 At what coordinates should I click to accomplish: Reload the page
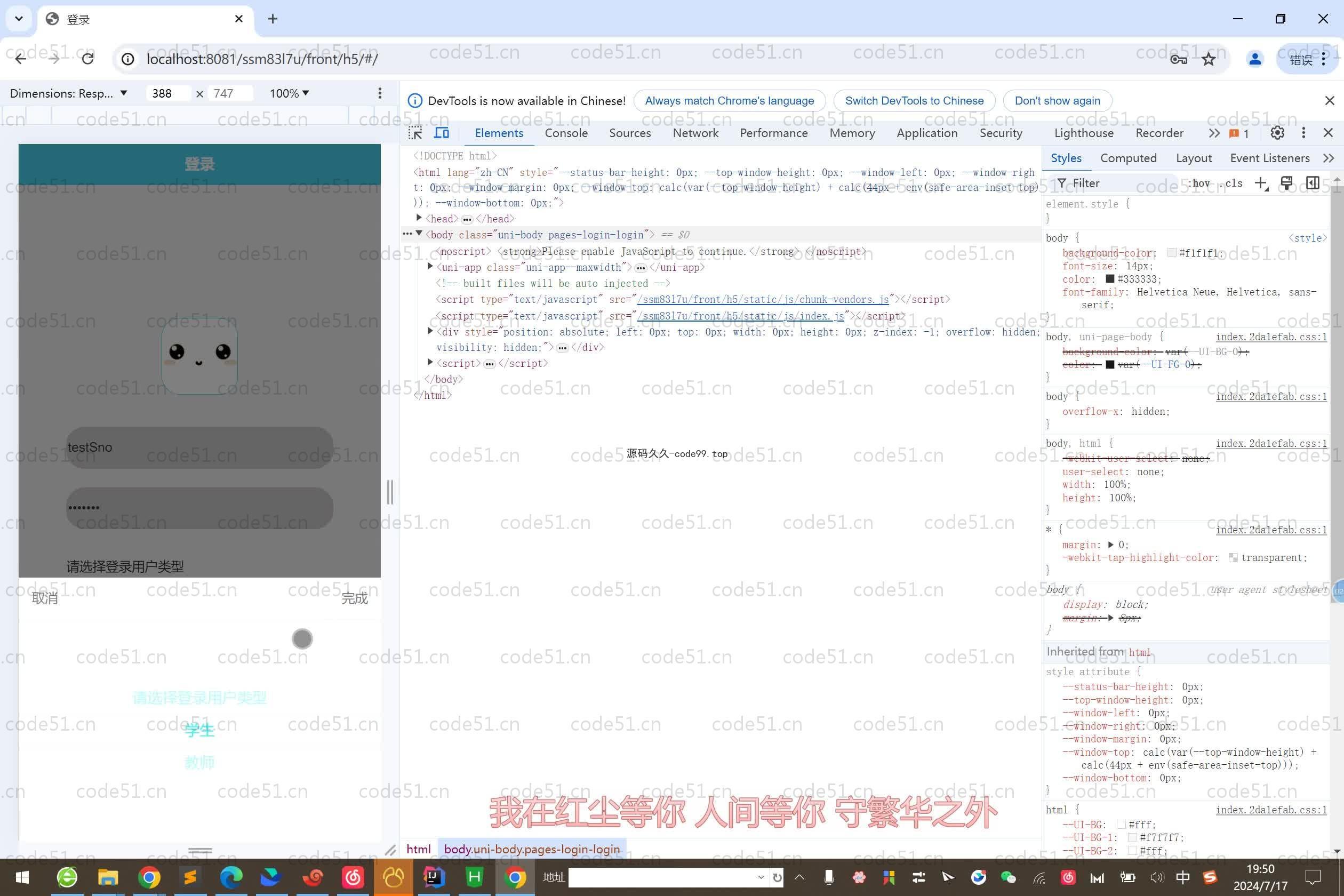pos(87,59)
